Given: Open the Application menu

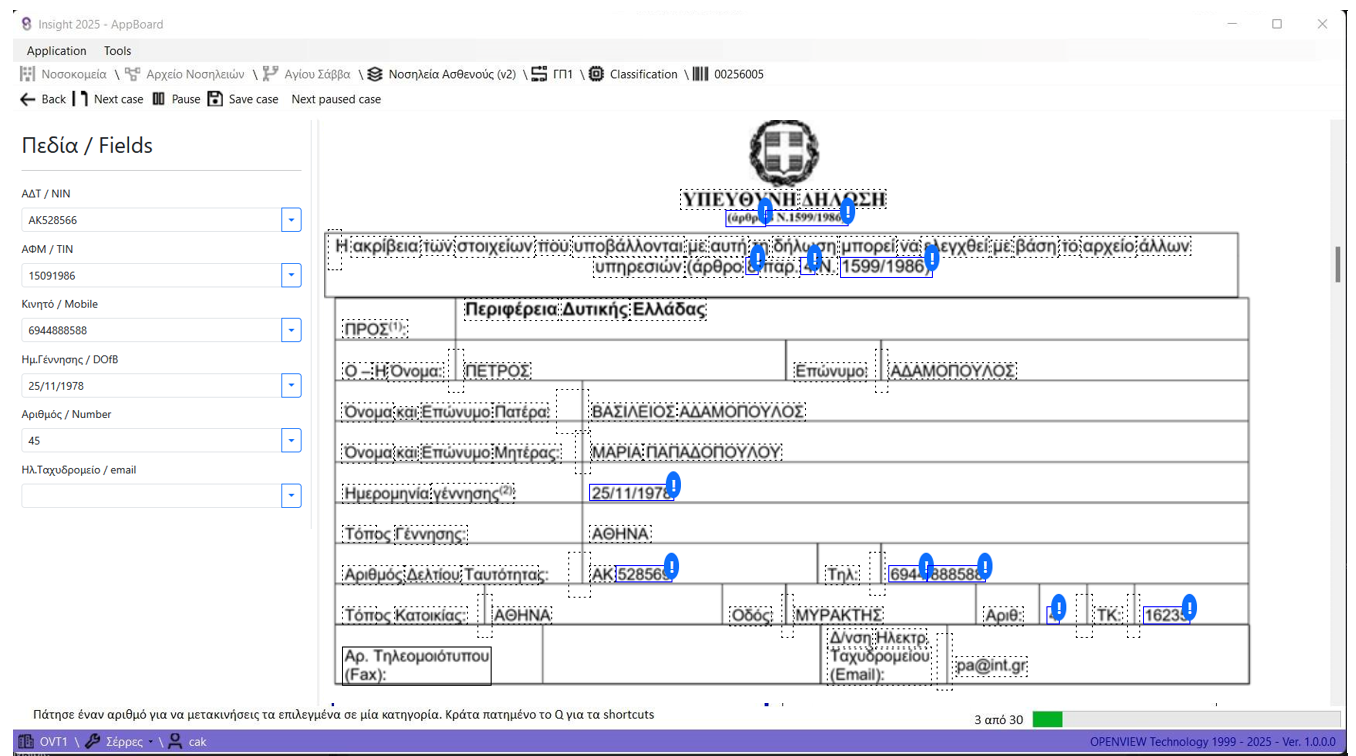Looking at the screenshot, I should click(56, 51).
